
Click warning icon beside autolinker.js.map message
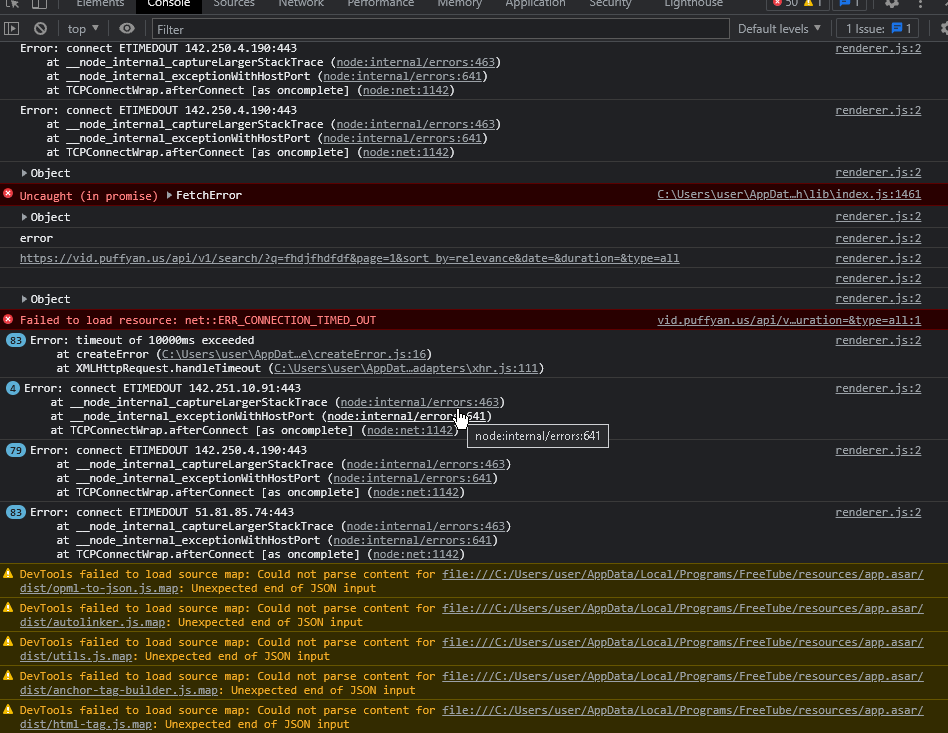(x=8, y=607)
